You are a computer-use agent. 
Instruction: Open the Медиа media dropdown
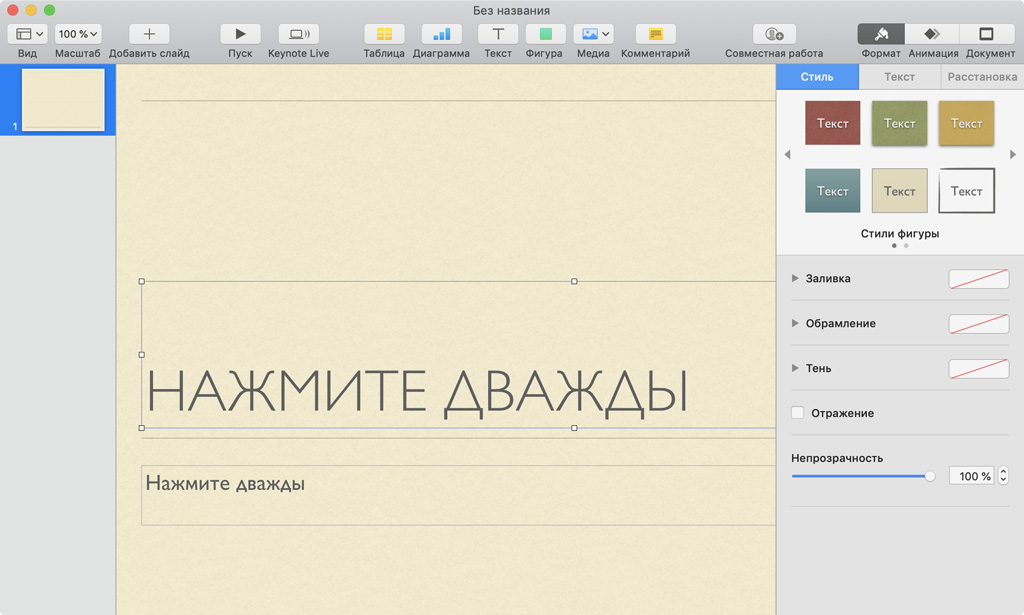593,34
